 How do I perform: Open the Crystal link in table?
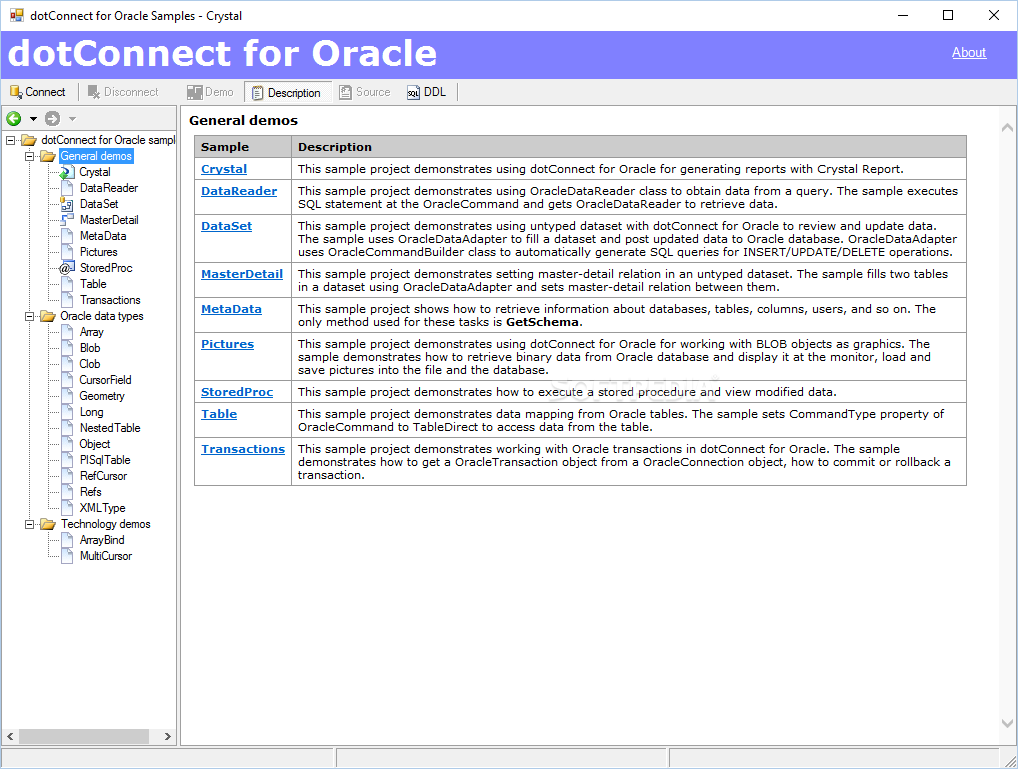point(224,169)
